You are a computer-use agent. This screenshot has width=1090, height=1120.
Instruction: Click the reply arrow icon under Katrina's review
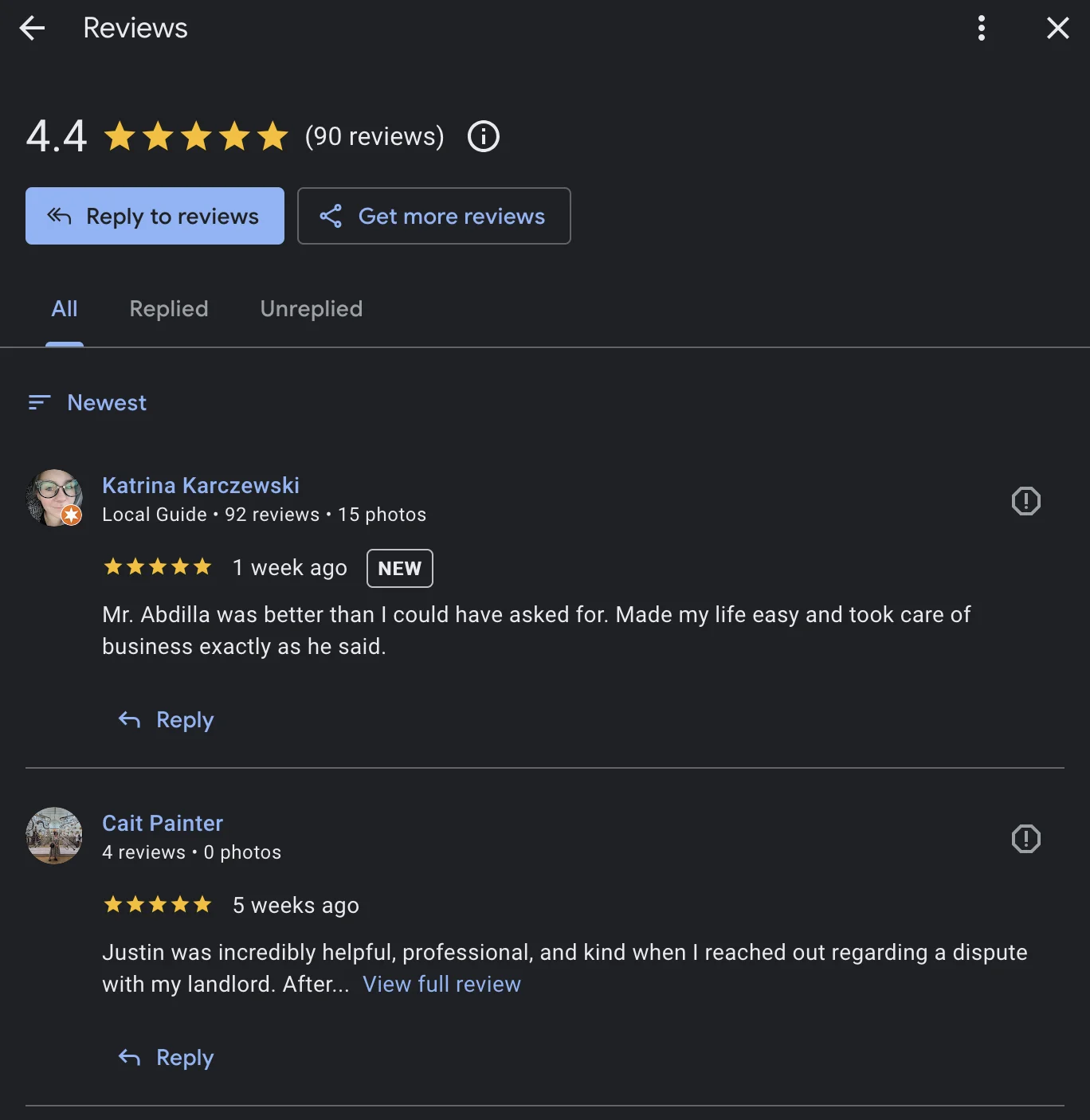(x=128, y=719)
